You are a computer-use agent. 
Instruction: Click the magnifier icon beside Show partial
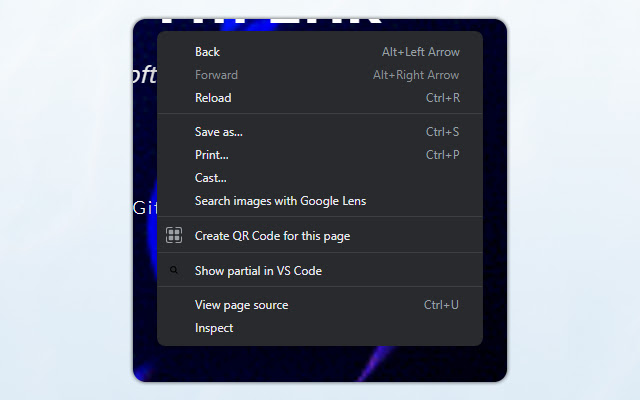click(174, 270)
